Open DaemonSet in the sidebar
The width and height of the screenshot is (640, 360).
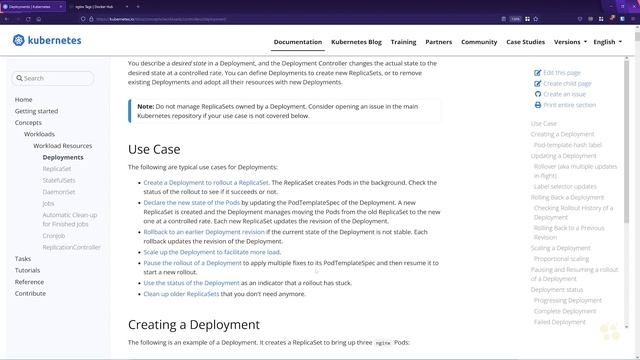(59, 191)
